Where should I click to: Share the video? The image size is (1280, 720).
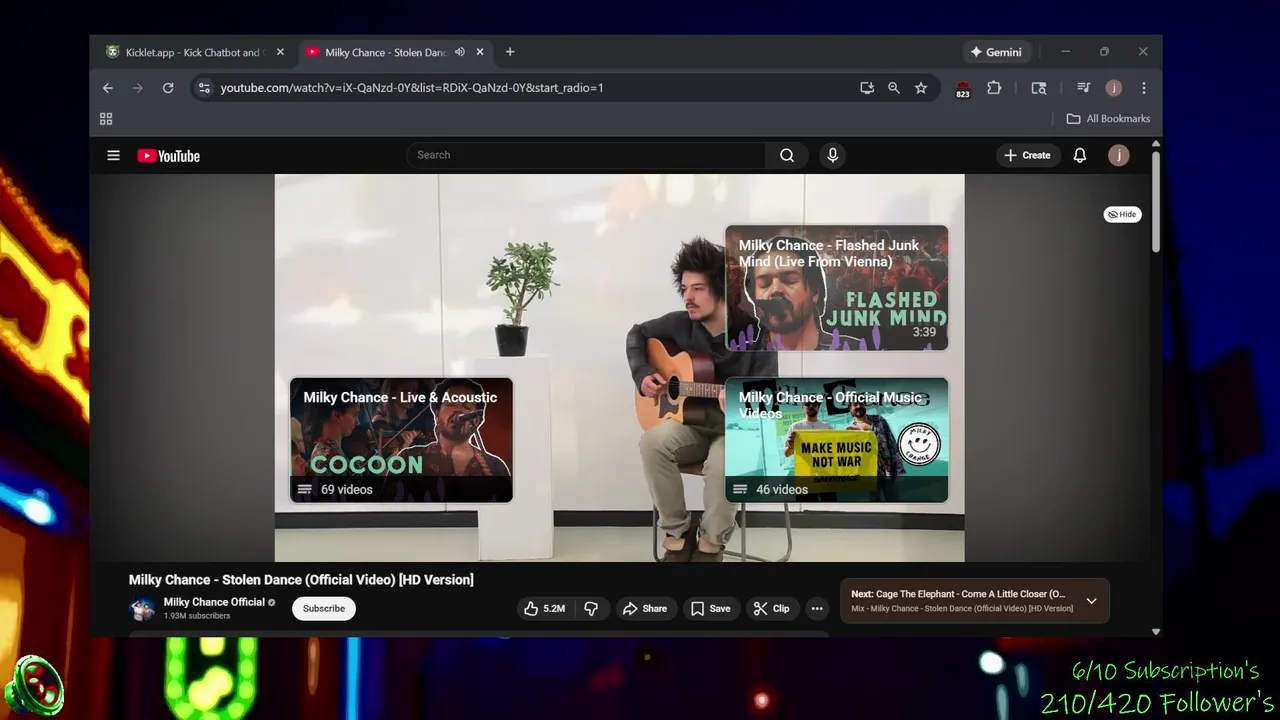pos(645,608)
